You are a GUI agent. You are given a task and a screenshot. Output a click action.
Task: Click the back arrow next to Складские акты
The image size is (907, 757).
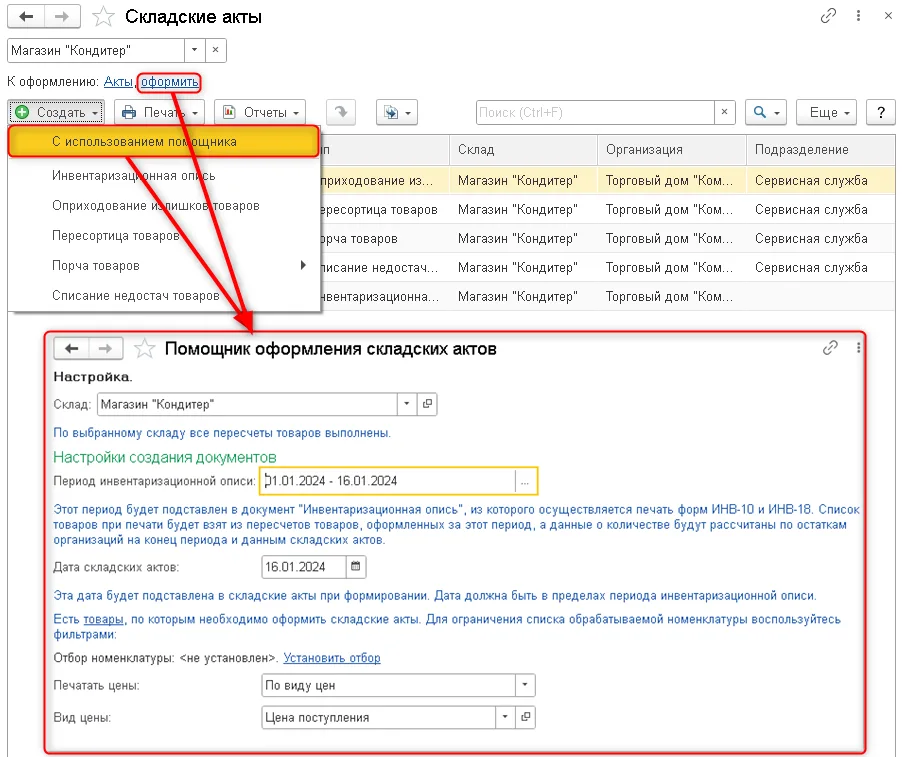coord(25,17)
